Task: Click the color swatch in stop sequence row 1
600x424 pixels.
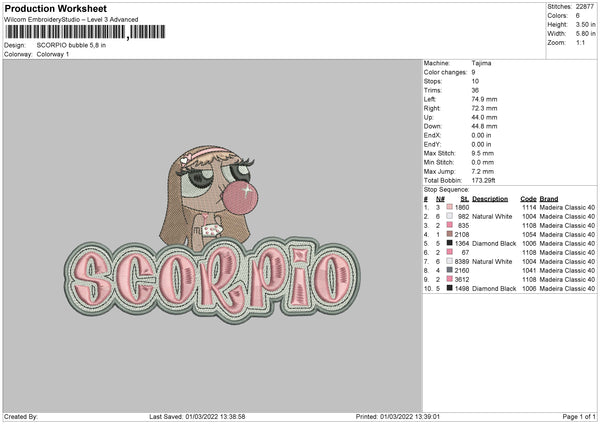Action: pyautogui.click(x=450, y=207)
